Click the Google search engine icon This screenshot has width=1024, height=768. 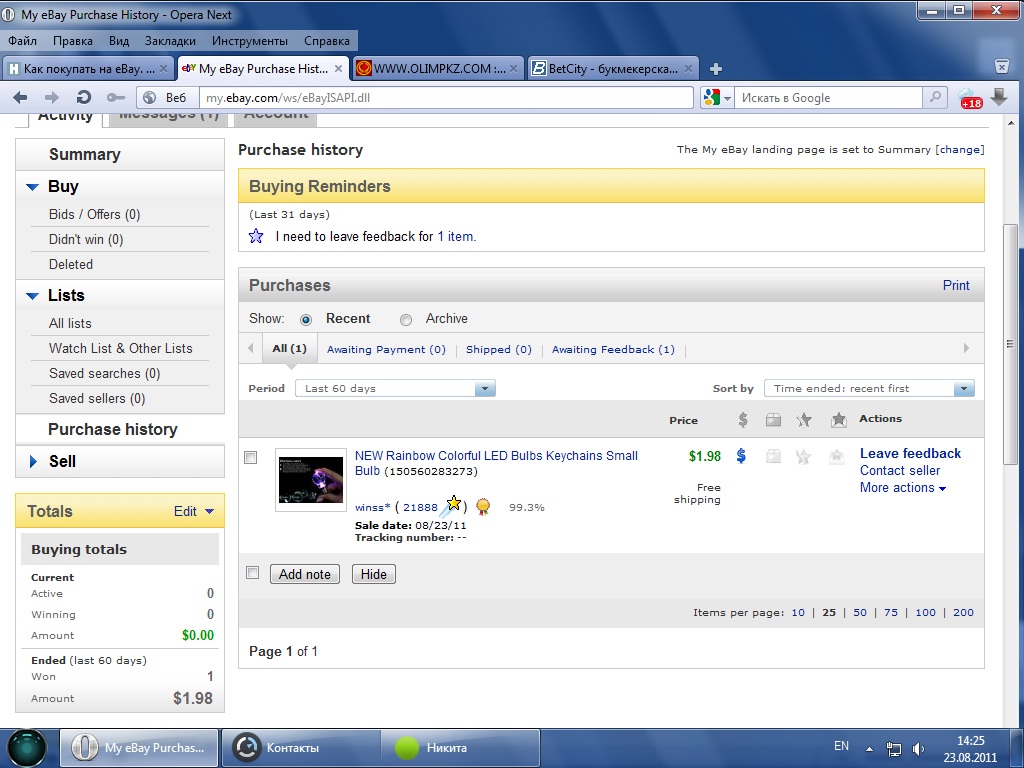pyautogui.click(x=711, y=98)
